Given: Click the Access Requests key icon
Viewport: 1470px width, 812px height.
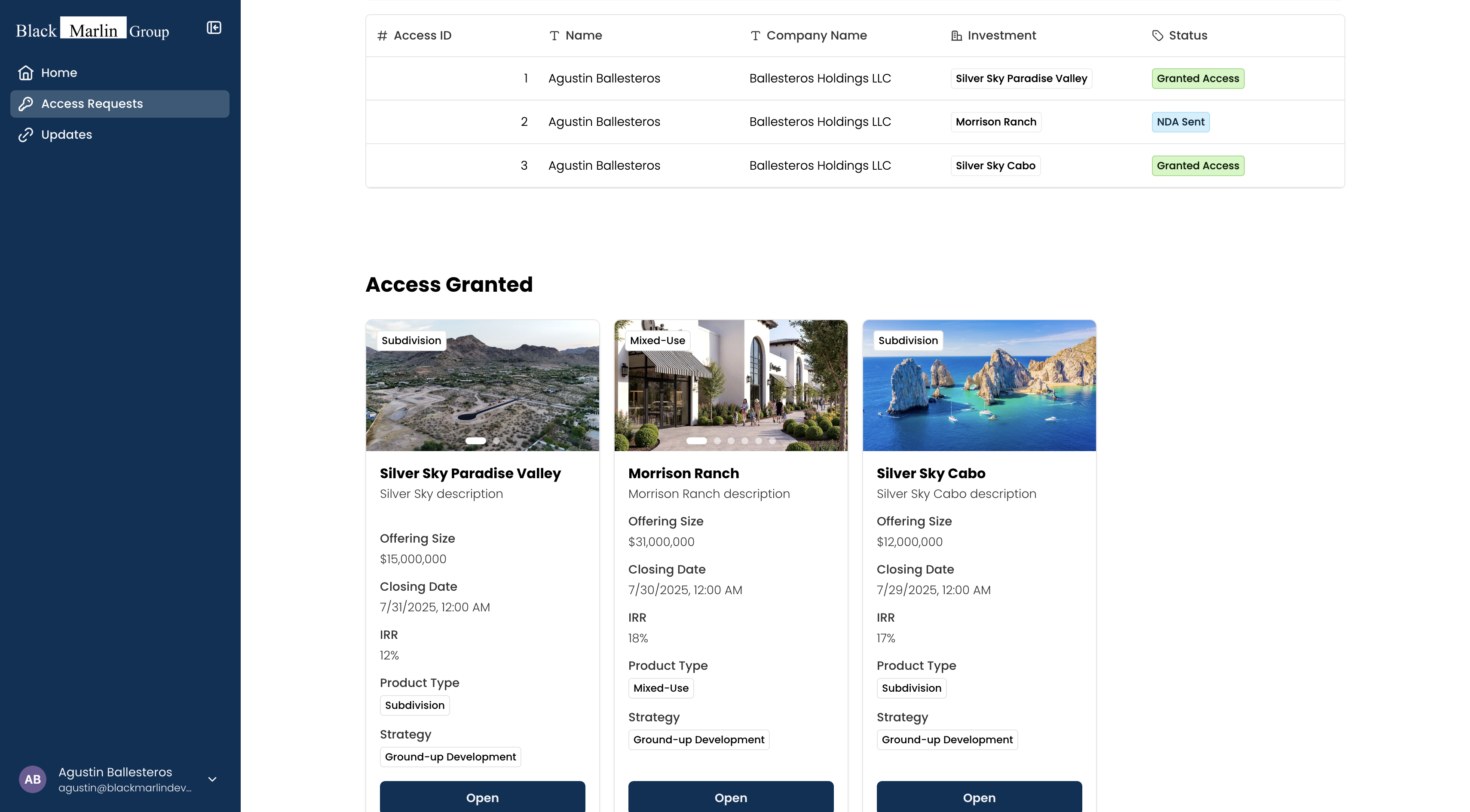Looking at the screenshot, I should click(x=26, y=104).
